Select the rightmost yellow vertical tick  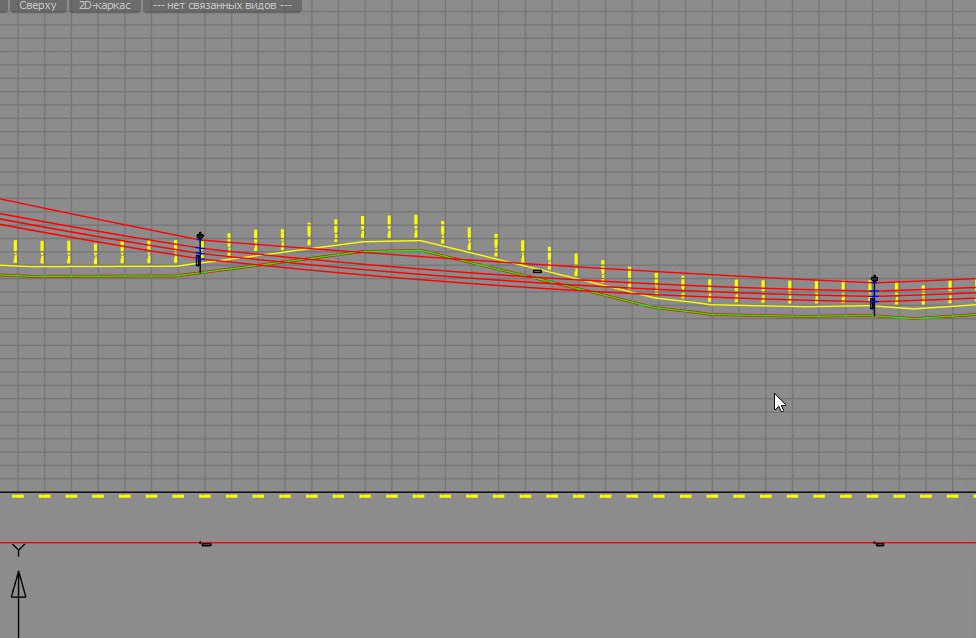[x=950, y=292]
